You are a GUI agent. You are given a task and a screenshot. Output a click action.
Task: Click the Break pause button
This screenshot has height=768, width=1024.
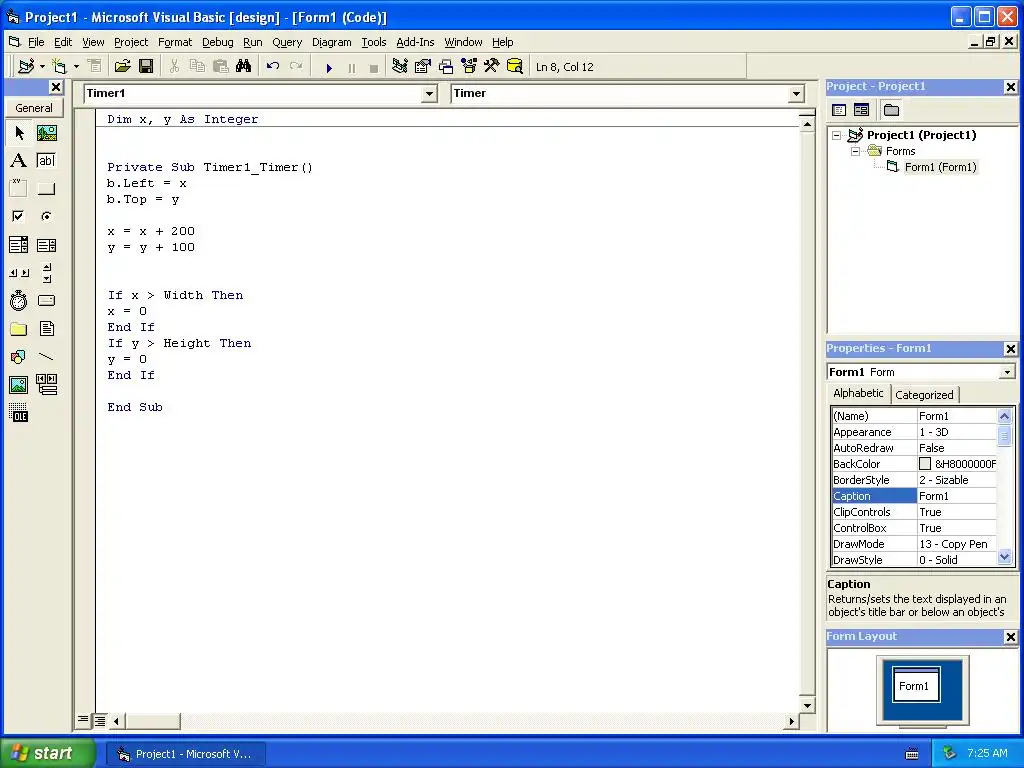click(x=352, y=67)
